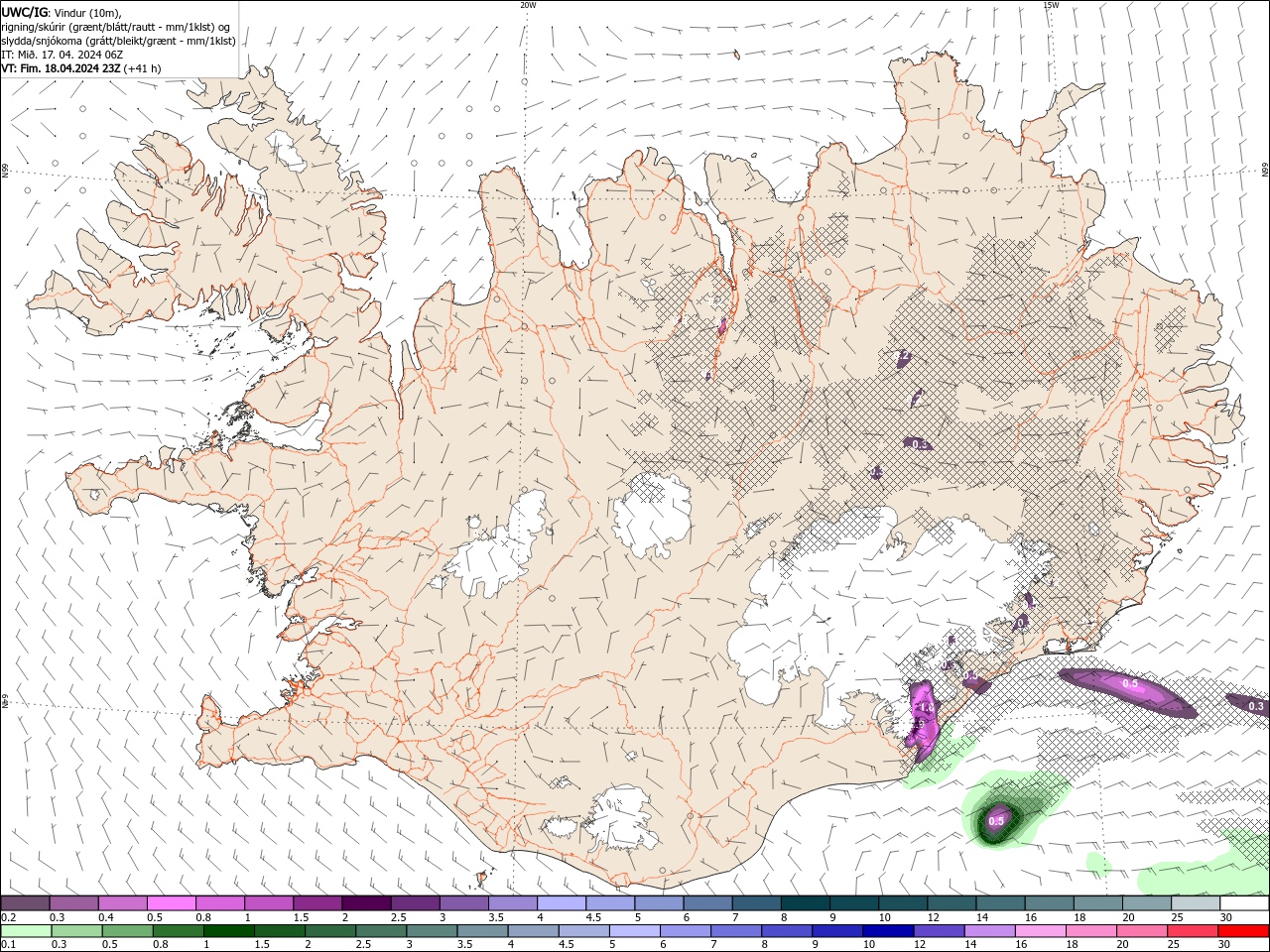Screen dimensions: 1270x952
Task: Select the dark teal 8–9 snow legend swatch
Action: point(806,903)
